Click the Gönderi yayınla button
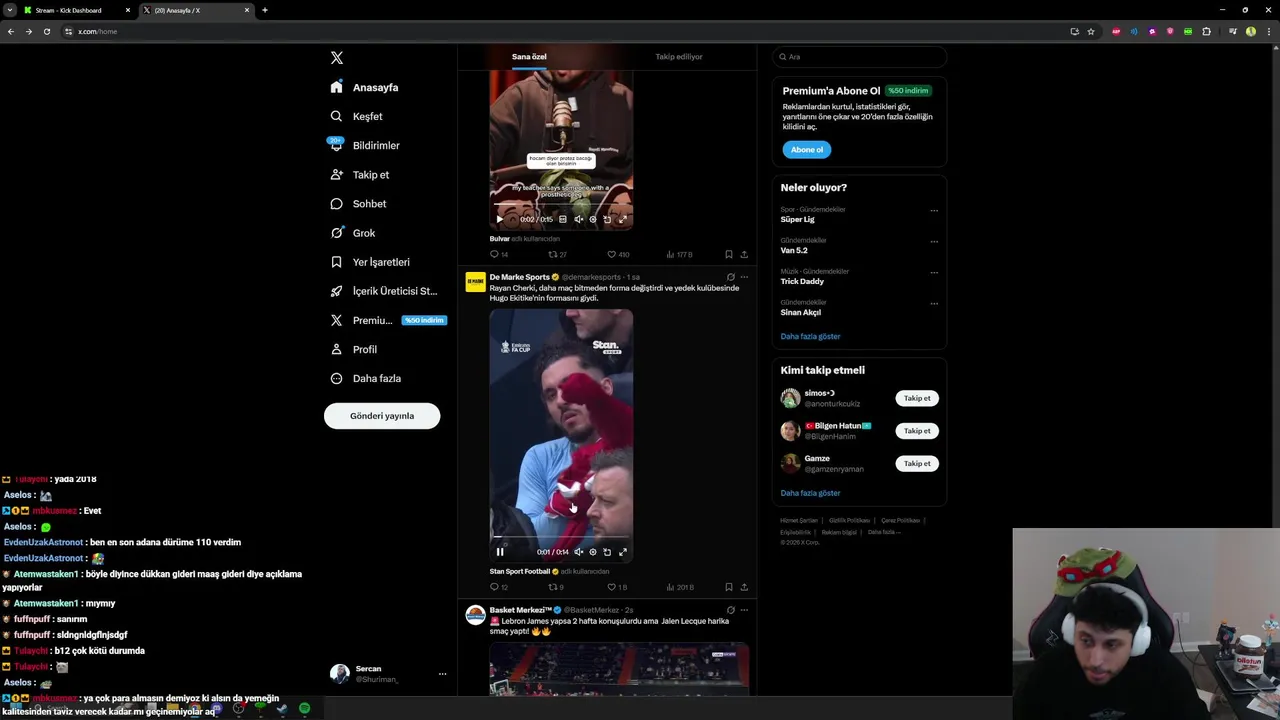The width and height of the screenshot is (1280, 720). click(382, 416)
